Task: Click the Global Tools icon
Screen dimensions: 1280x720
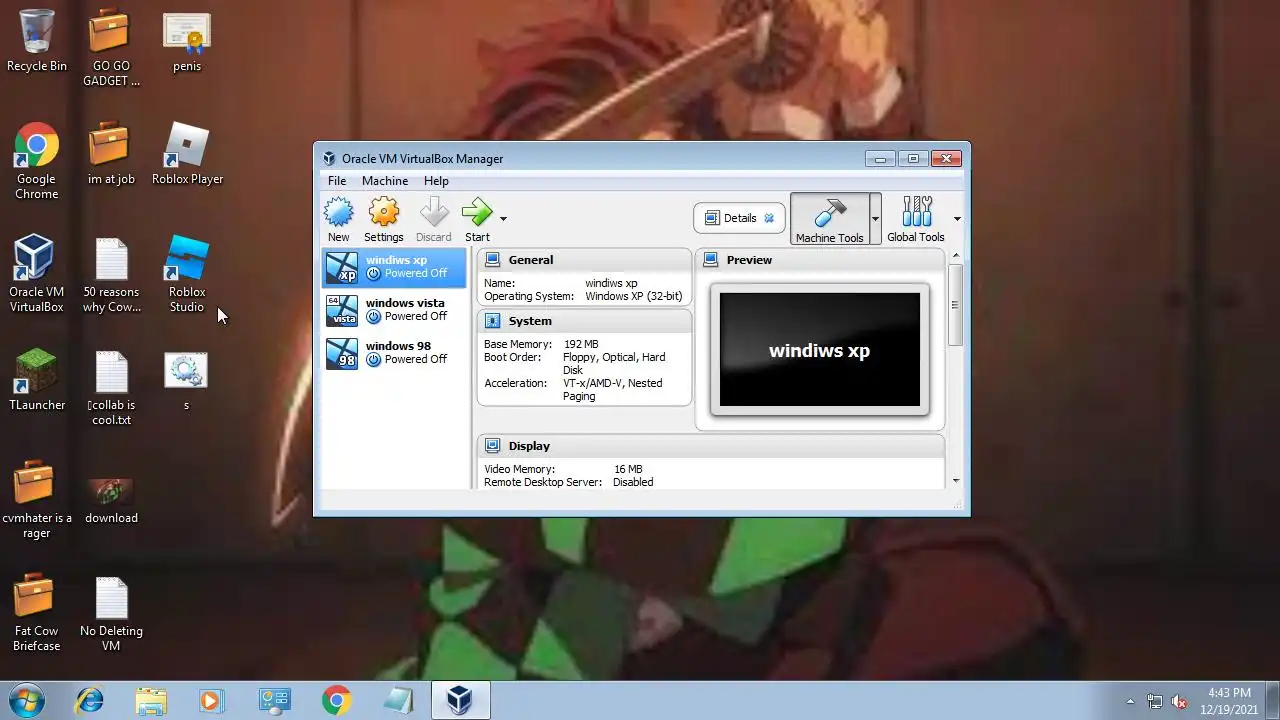Action: click(x=916, y=212)
